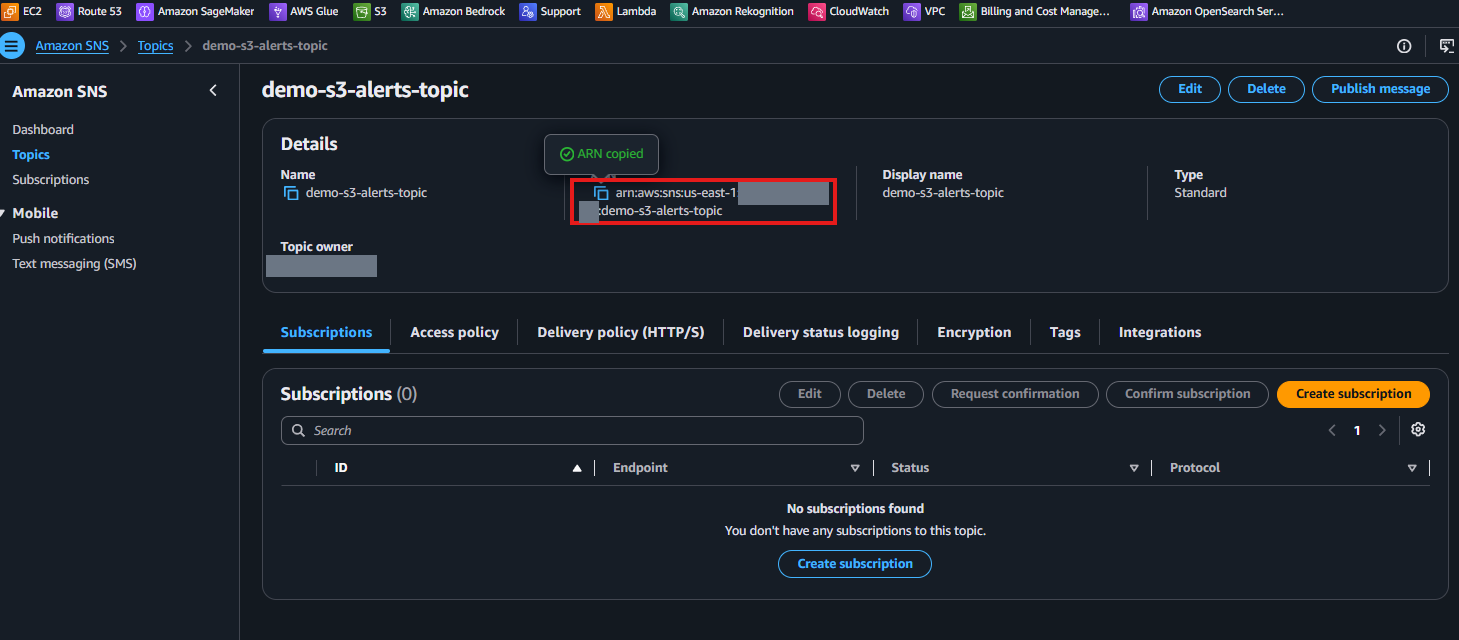Click the ARN text demo-s3-alerts-topic
Image resolution: width=1459 pixels, height=640 pixels.
coord(661,211)
